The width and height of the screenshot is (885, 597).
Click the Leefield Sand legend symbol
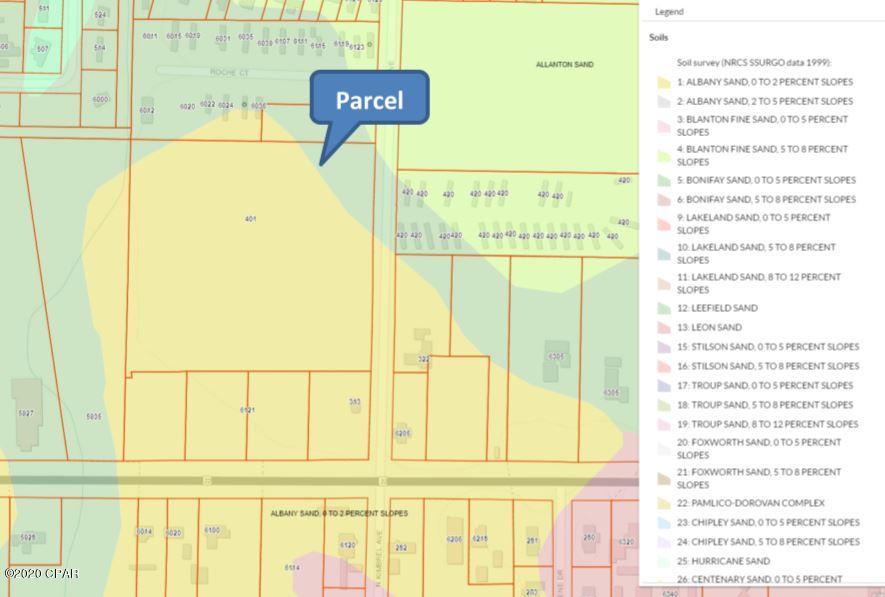tap(663, 308)
